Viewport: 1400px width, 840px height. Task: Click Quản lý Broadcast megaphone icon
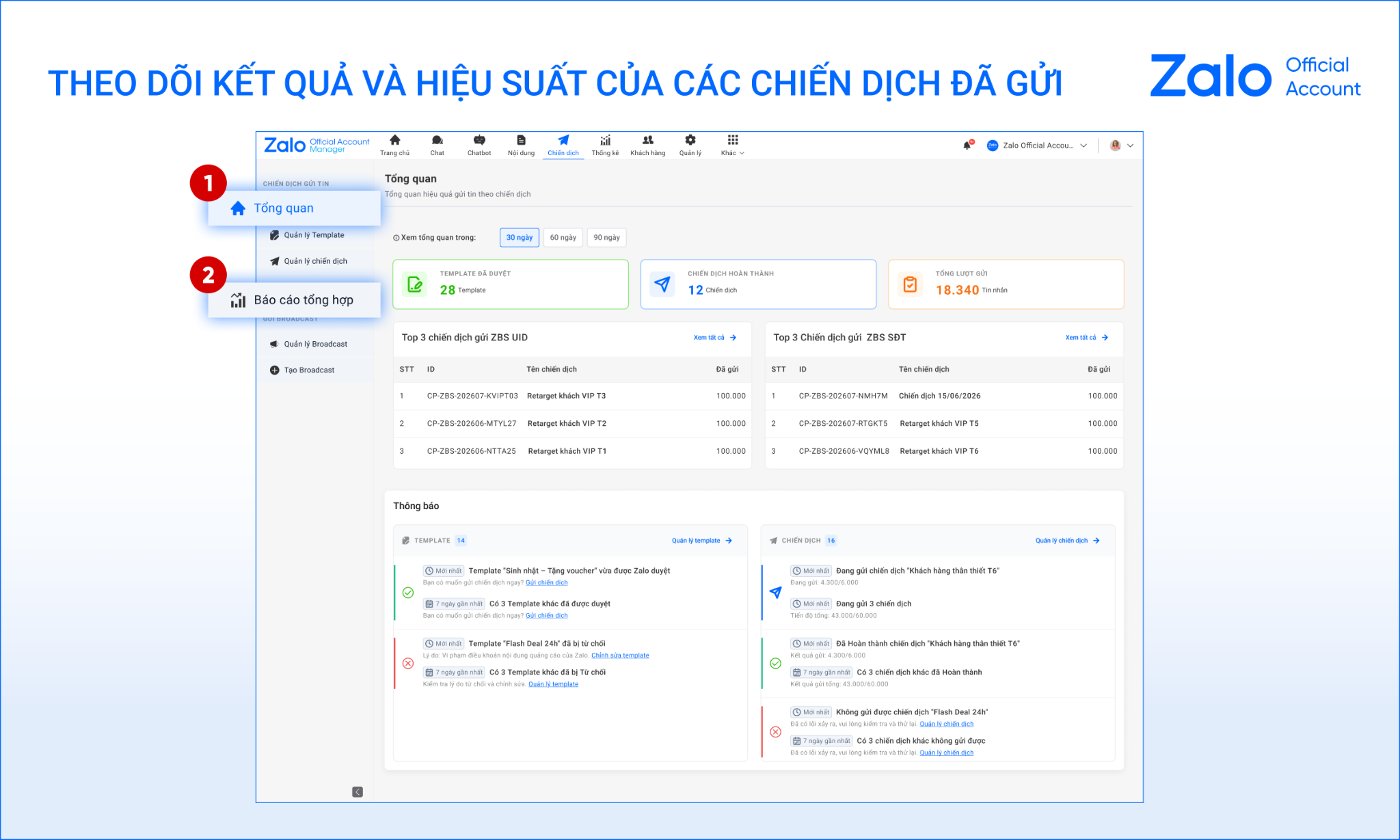point(275,344)
